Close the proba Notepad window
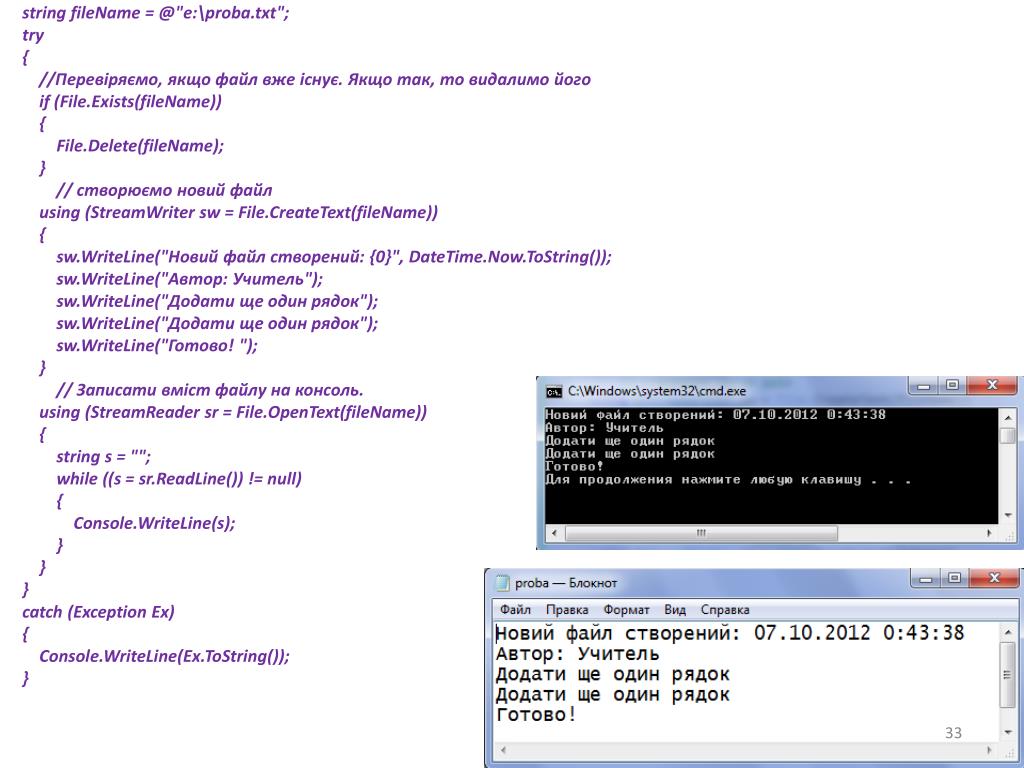 (x=994, y=578)
